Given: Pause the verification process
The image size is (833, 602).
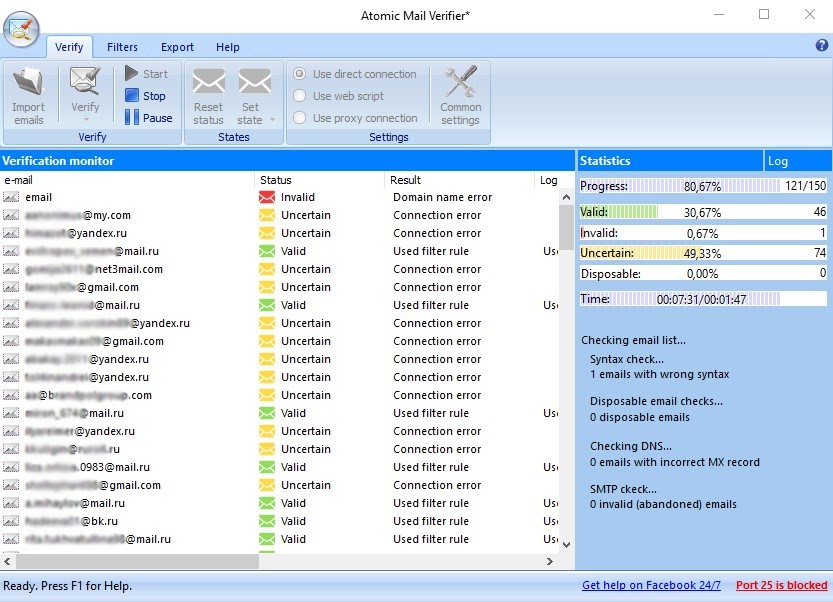Looking at the screenshot, I should (149, 117).
